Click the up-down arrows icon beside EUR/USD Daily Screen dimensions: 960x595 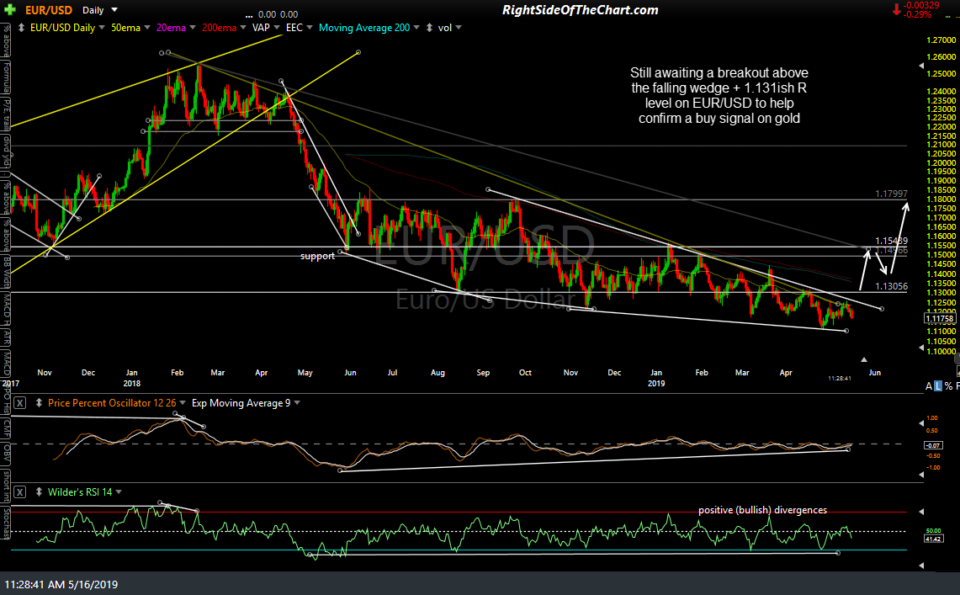pos(21,27)
